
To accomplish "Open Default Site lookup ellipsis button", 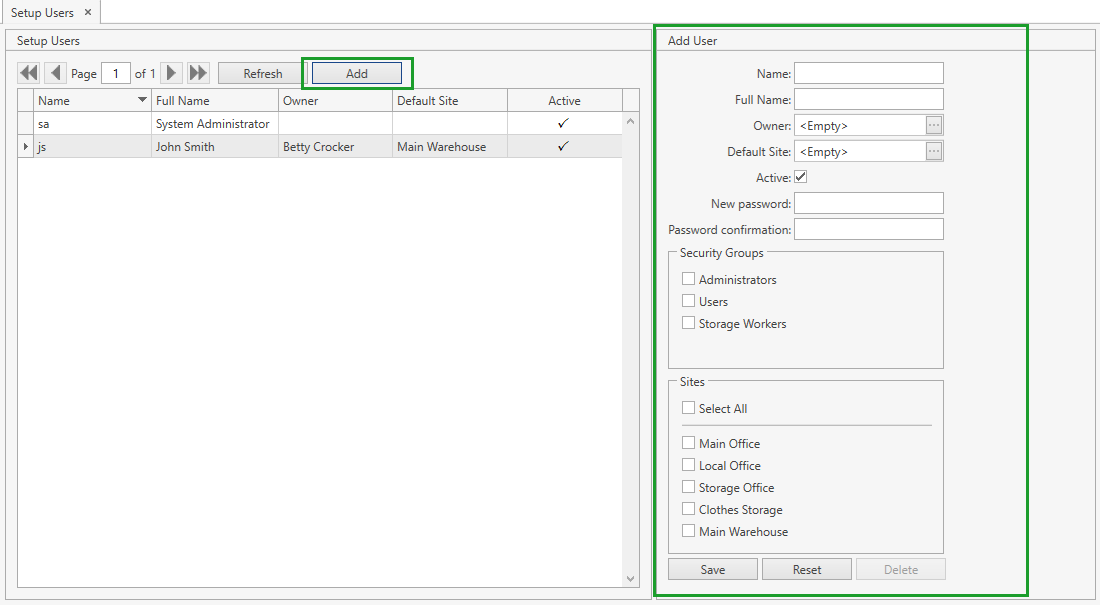I will point(934,152).
